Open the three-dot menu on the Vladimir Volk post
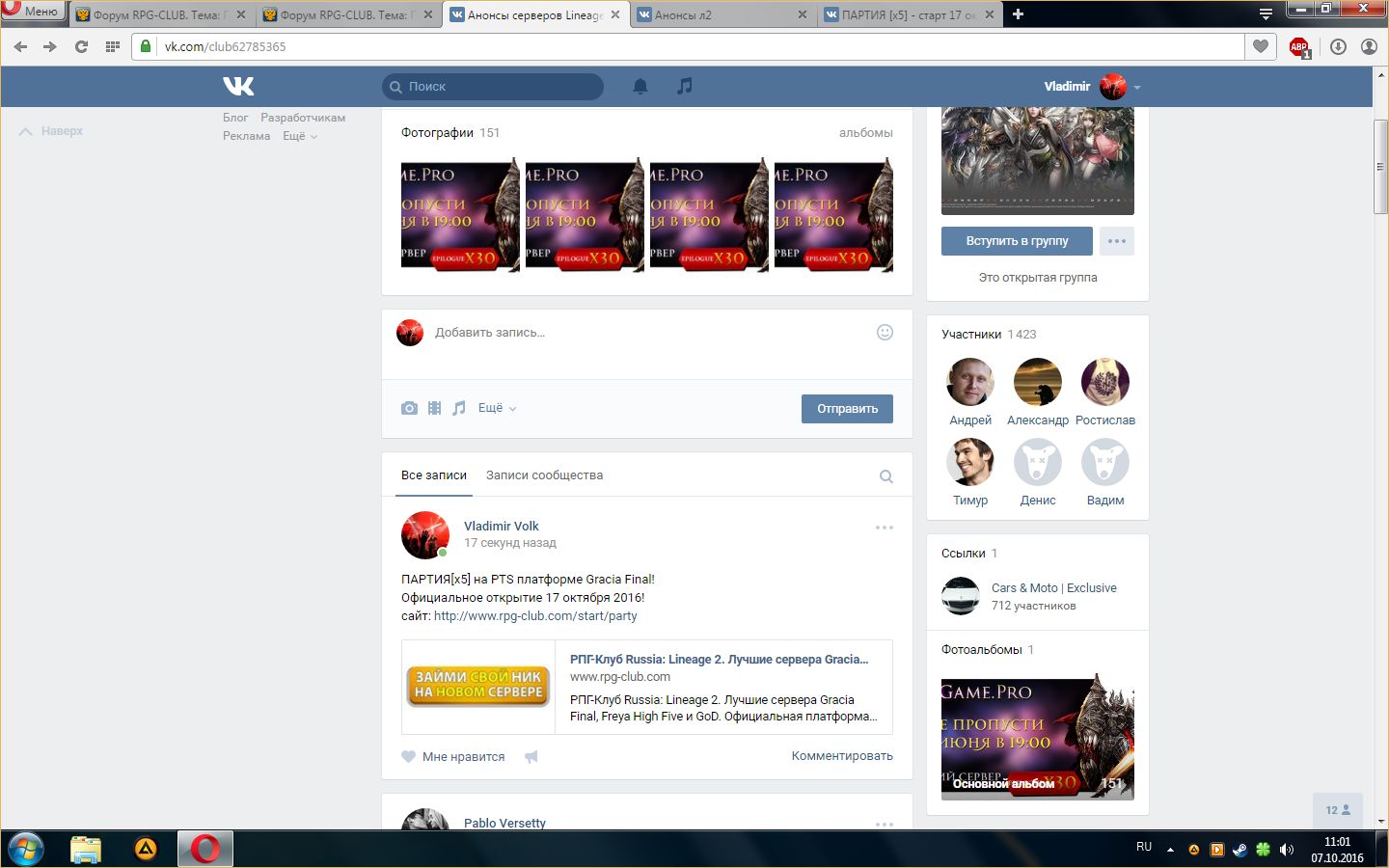Screen dimensions: 1389x868 [x=885, y=528]
